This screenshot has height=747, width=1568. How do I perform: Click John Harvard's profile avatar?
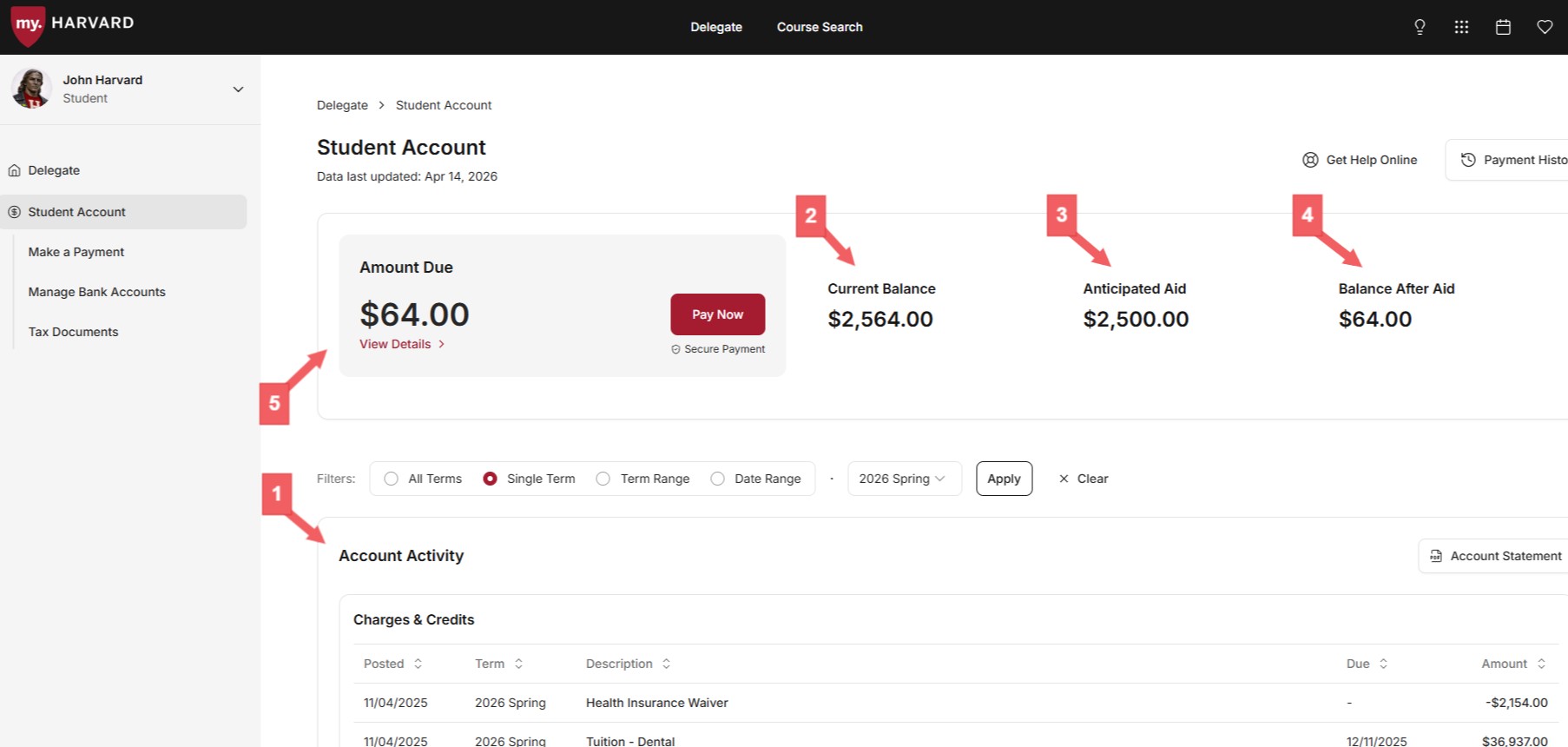pyautogui.click(x=31, y=89)
